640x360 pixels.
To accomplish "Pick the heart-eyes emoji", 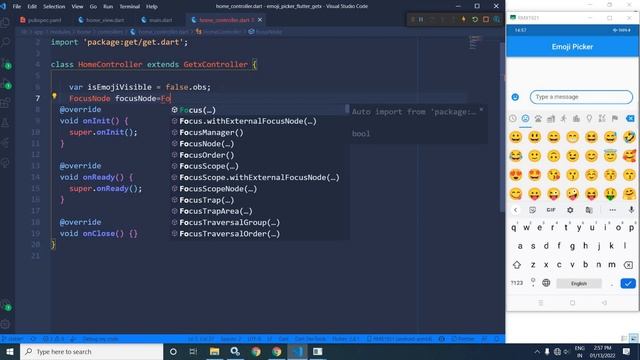I will point(516,175).
